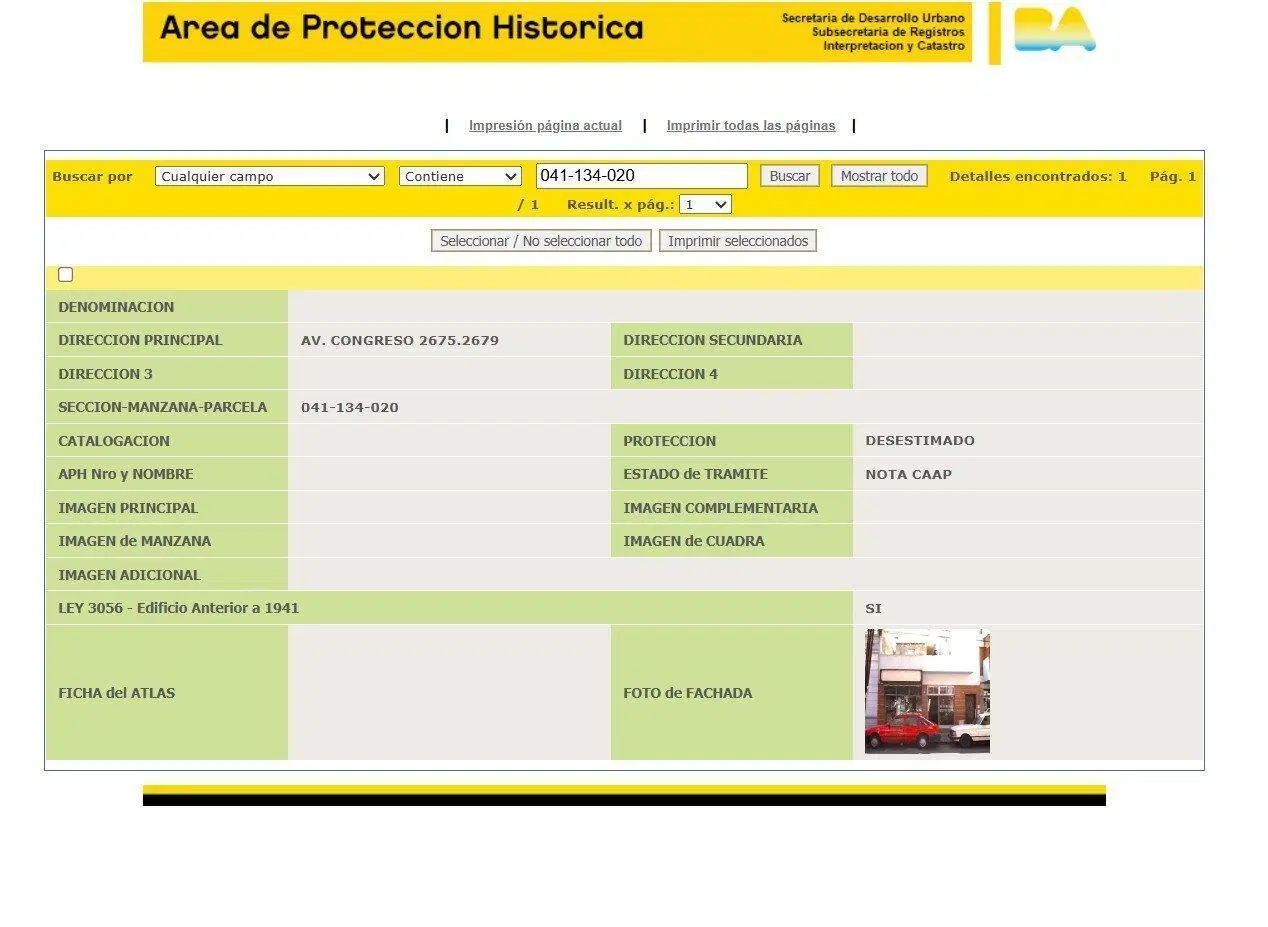Image resolution: width=1268 pixels, height=927 pixels.
Task: Click the IMAGEN ADICIONAL label
Action: 130,575
